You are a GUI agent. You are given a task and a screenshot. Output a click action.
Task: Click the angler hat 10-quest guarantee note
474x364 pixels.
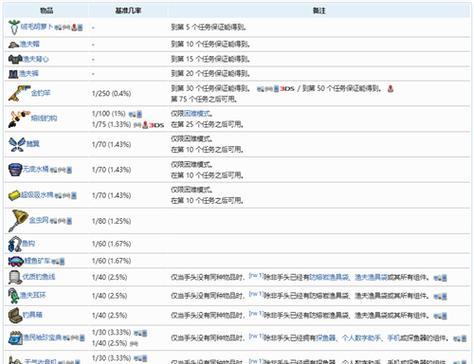210,44
